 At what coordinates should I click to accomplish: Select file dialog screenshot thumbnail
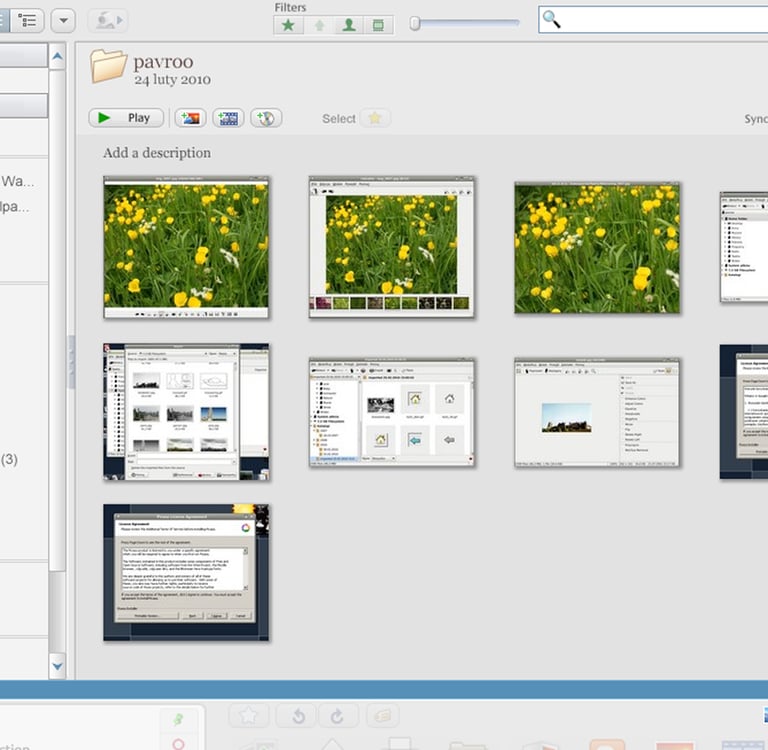pyautogui.click(x=186, y=411)
